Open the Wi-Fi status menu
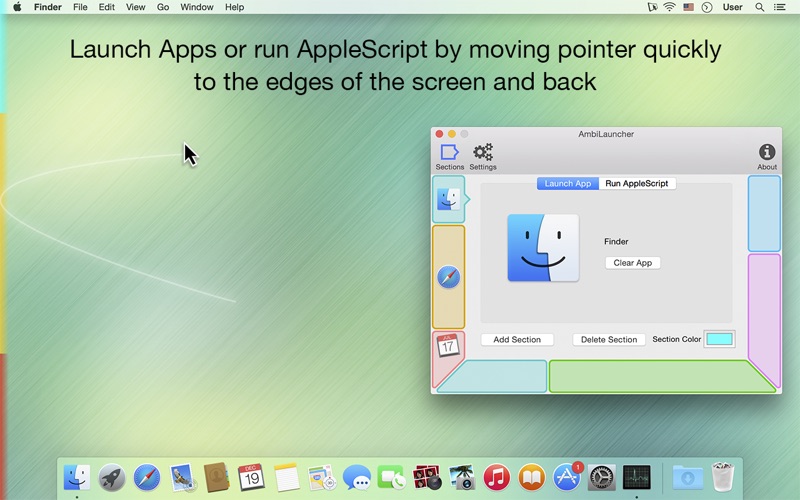The image size is (800, 500). pyautogui.click(x=669, y=7)
